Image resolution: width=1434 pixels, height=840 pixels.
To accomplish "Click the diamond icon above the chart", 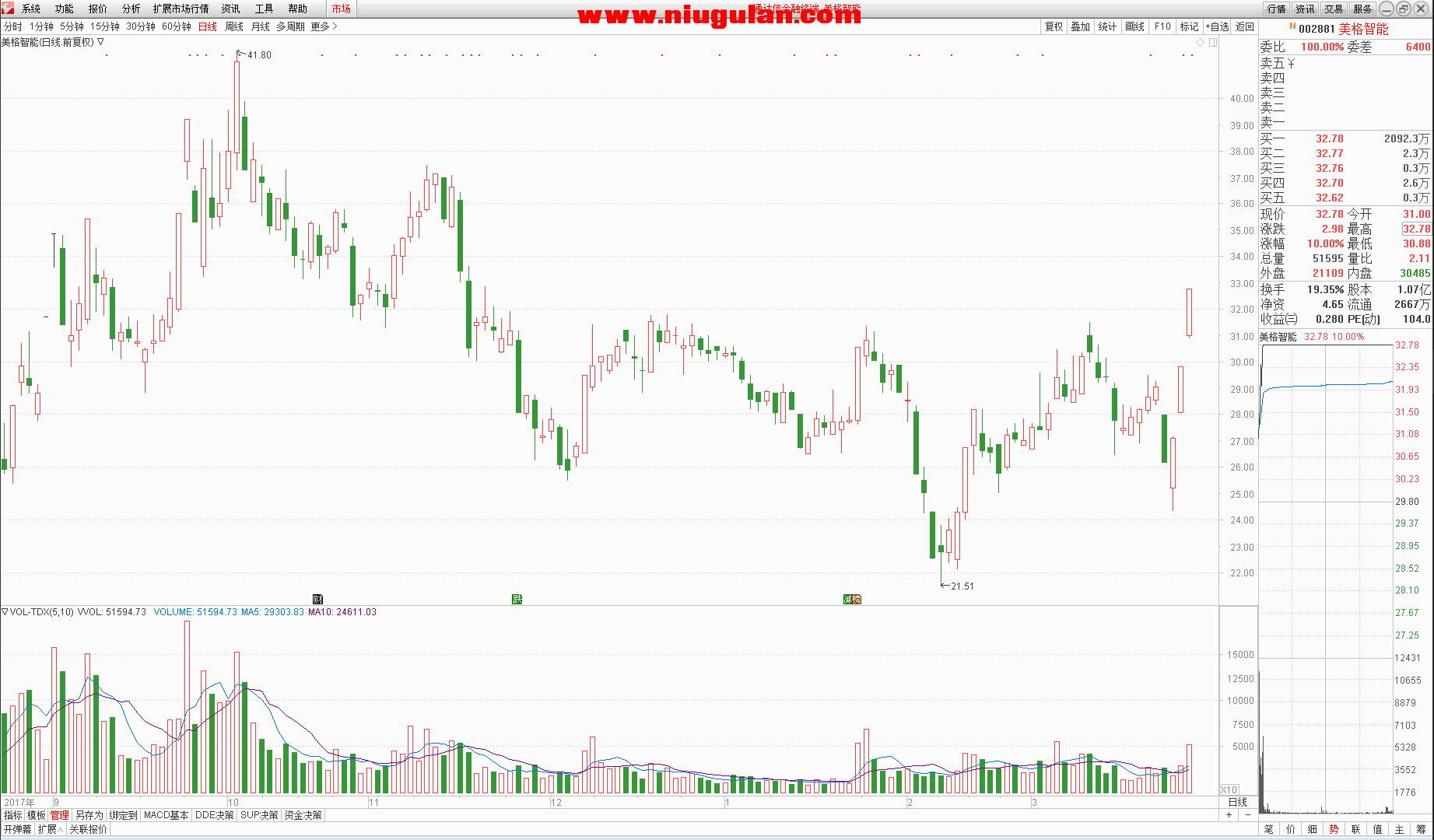I will pyautogui.click(x=1201, y=42).
